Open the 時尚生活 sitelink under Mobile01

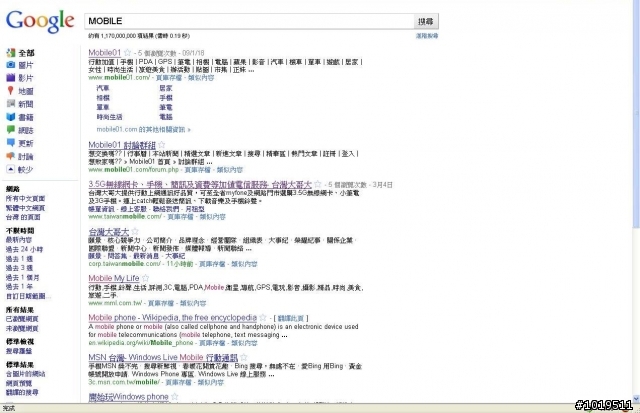tap(109, 117)
